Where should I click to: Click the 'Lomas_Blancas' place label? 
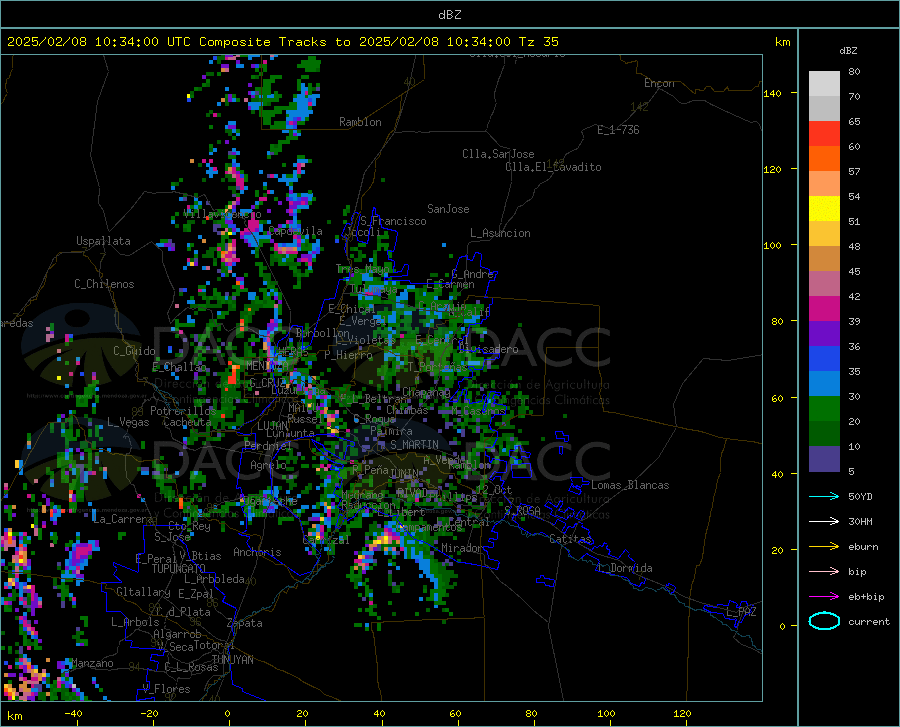click(x=630, y=485)
